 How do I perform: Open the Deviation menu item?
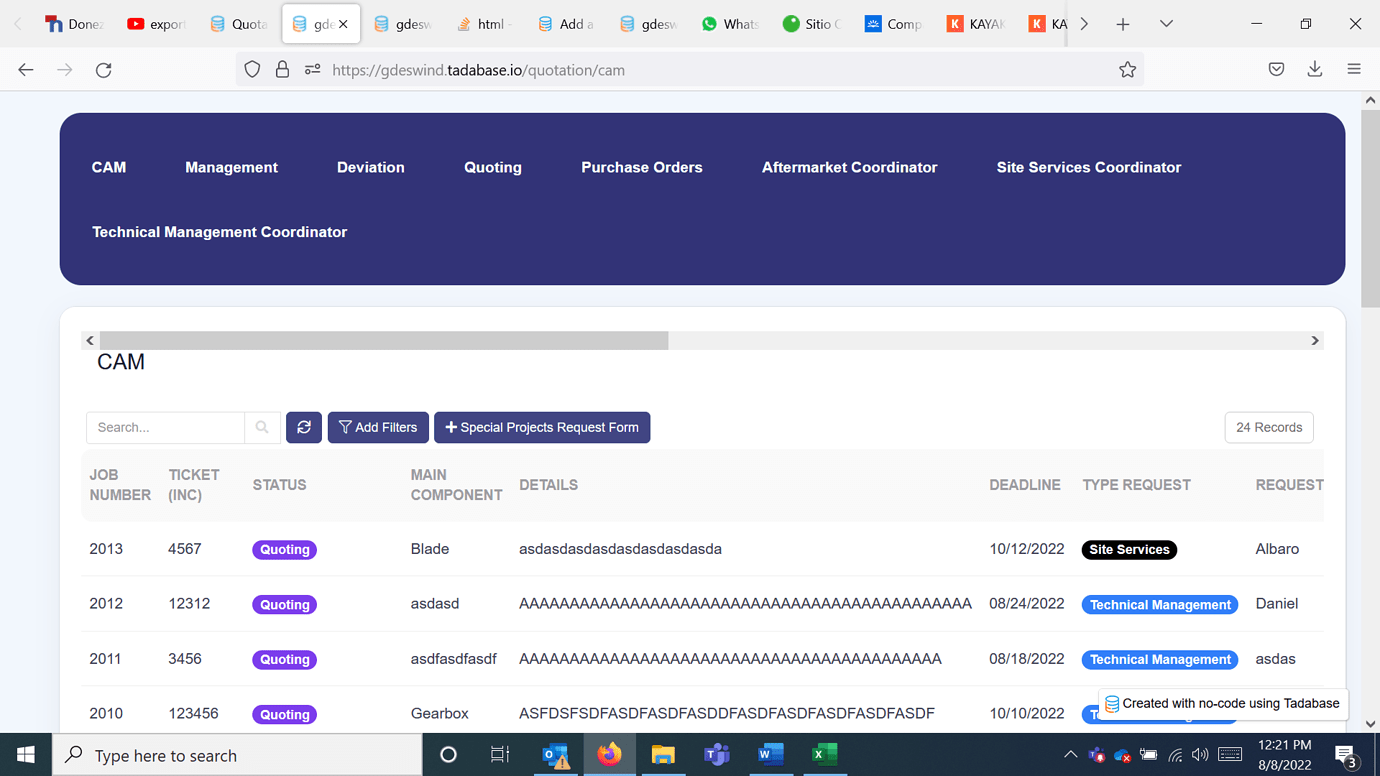click(x=370, y=167)
